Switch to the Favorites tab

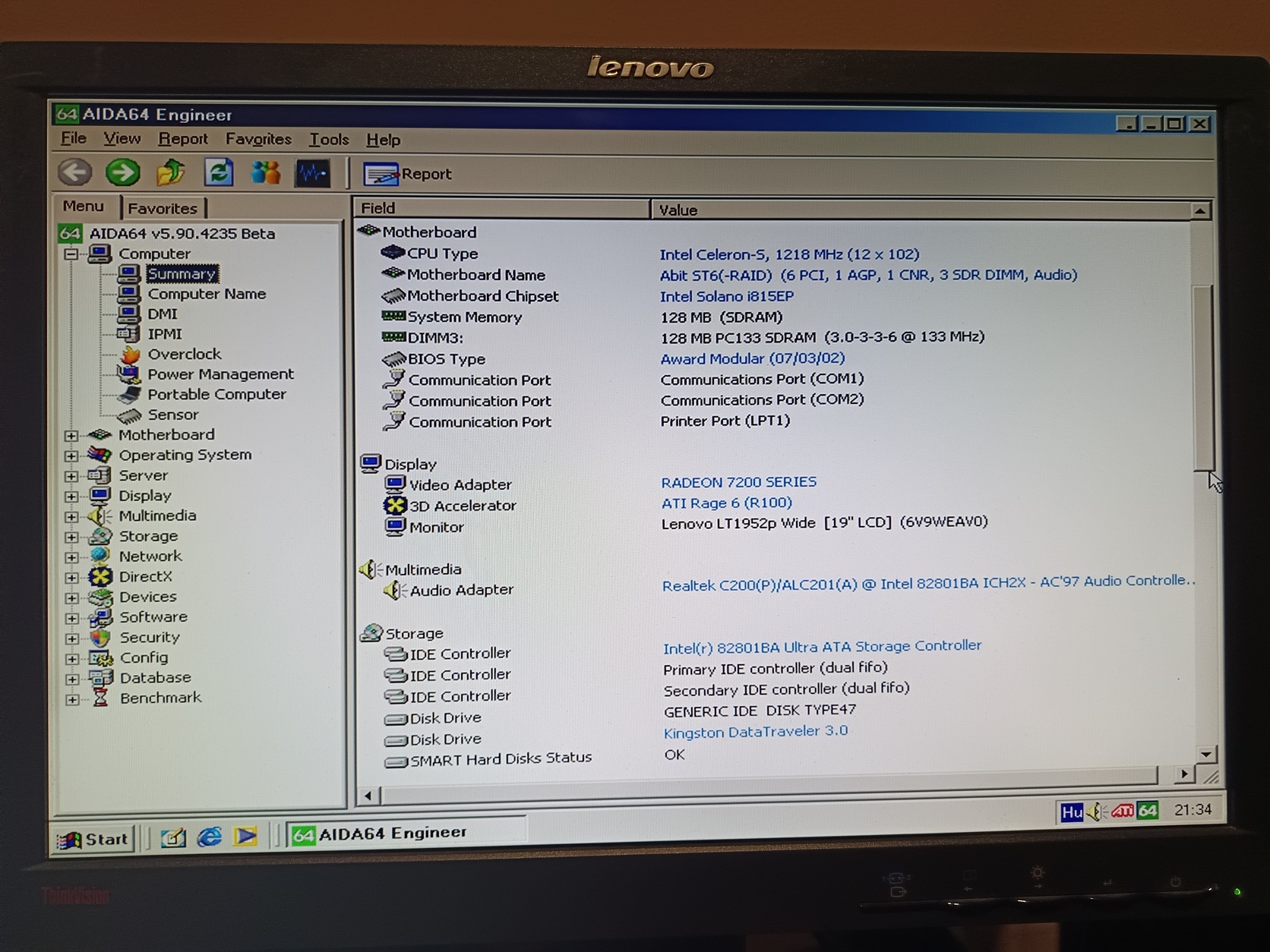click(x=163, y=208)
